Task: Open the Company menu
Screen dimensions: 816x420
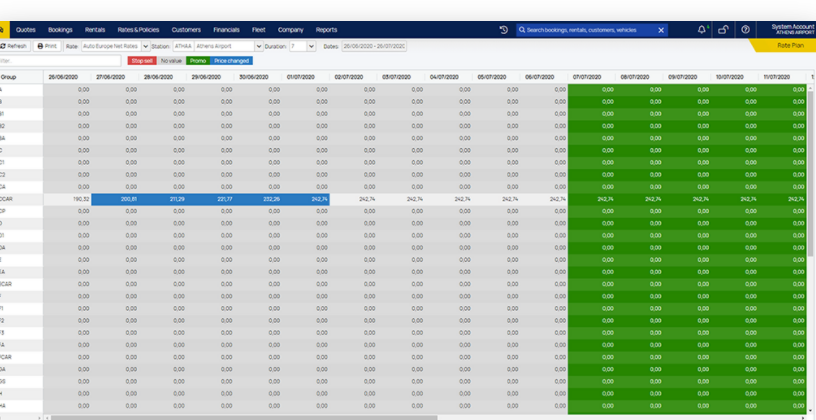Action: (290, 30)
